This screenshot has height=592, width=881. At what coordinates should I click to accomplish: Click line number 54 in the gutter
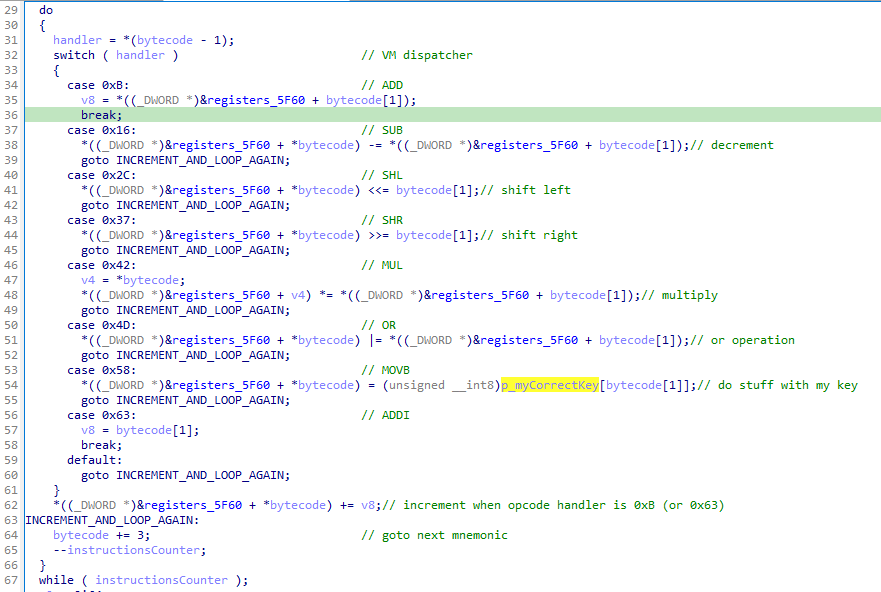pos(11,385)
